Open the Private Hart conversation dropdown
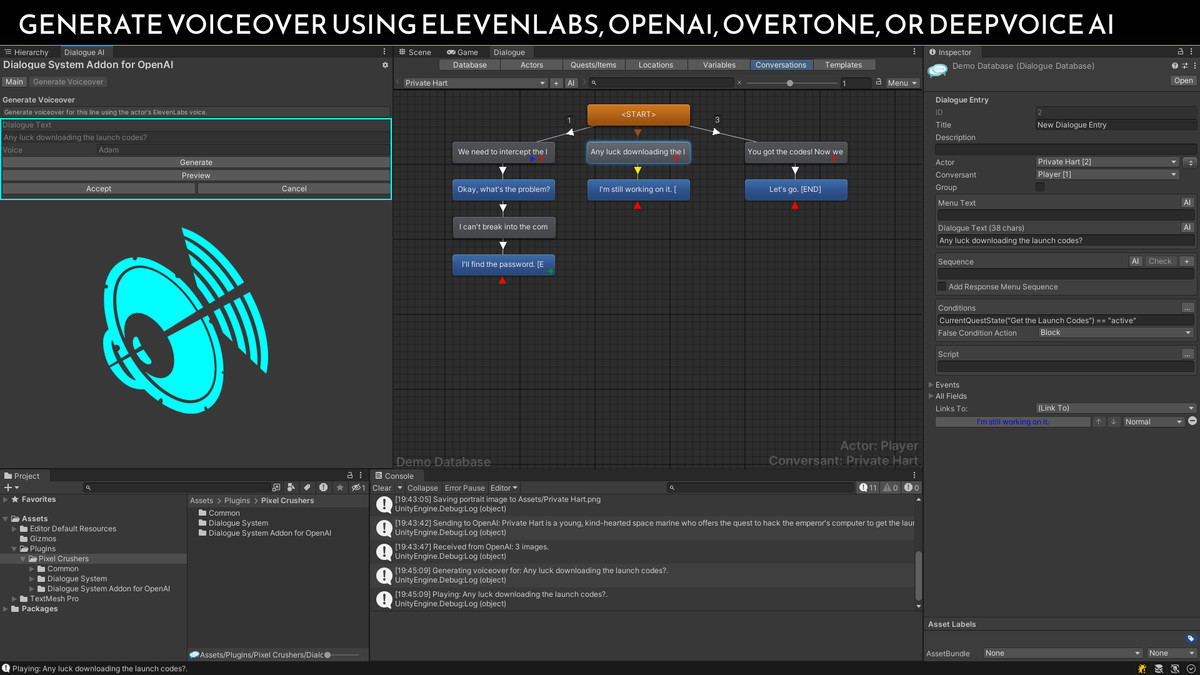 click(x=474, y=83)
